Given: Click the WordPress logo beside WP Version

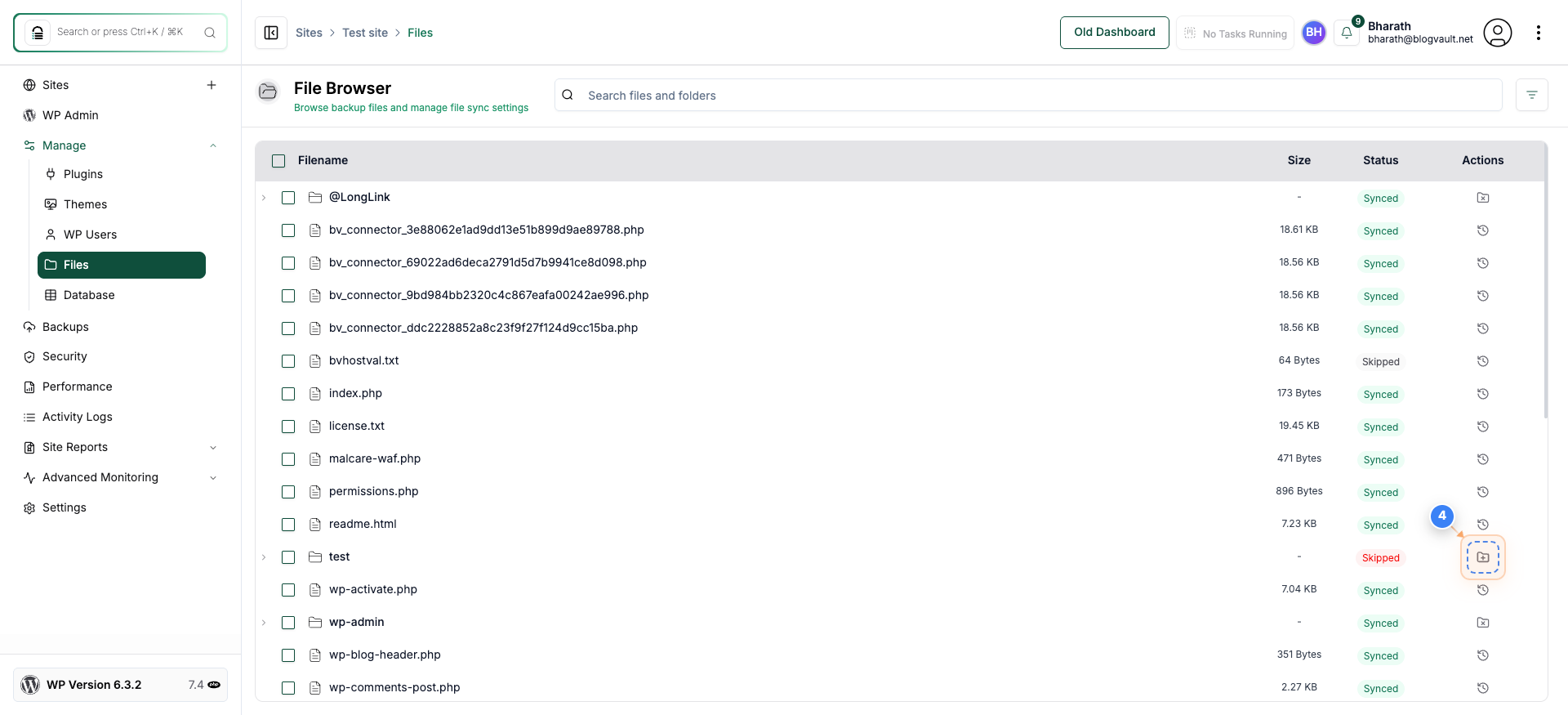Looking at the screenshot, I should point(30,685).
